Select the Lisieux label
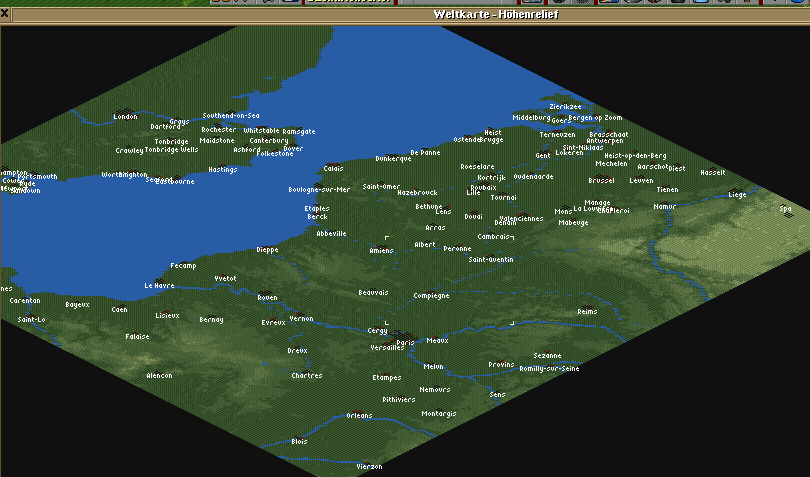This screenshot has width=810, height=477. pyautogui.click(x=167, y=316)
